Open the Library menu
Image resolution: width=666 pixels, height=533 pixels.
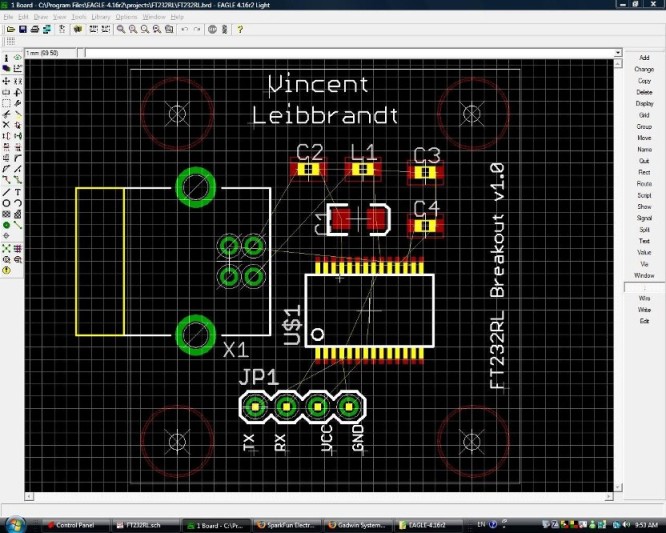pyautogui.click(x=101, y=17)
